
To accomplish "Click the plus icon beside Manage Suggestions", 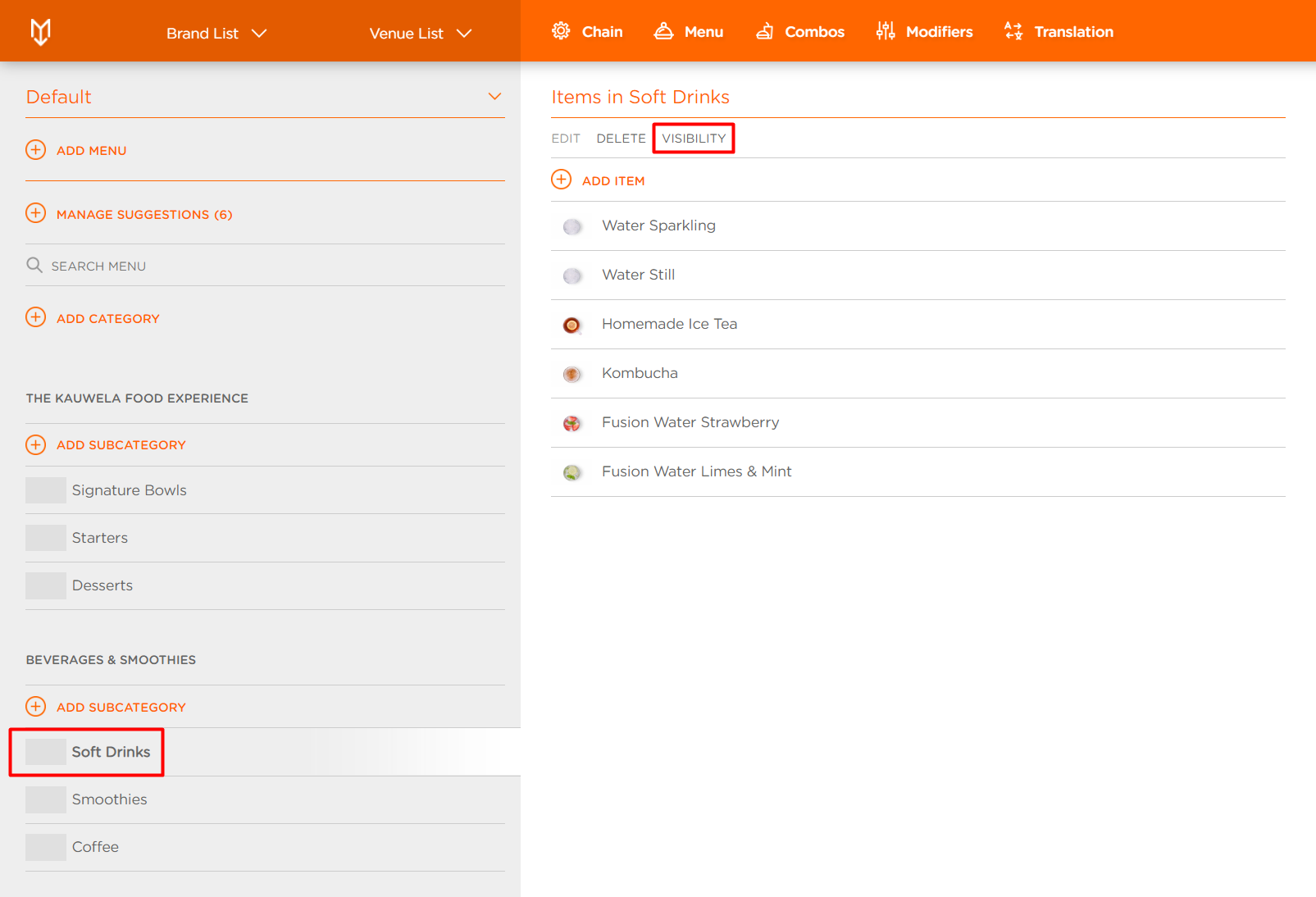I will pos(36,213).
